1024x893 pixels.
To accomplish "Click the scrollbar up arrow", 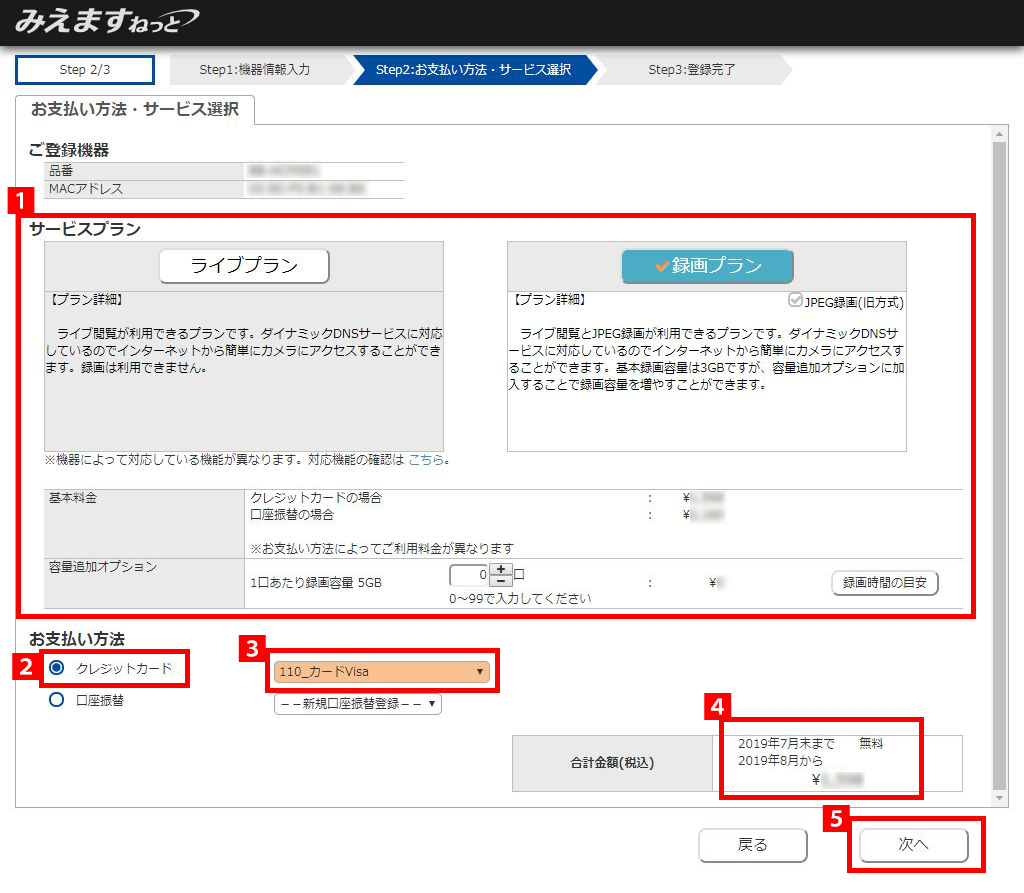I will [x=1000, y=133].
